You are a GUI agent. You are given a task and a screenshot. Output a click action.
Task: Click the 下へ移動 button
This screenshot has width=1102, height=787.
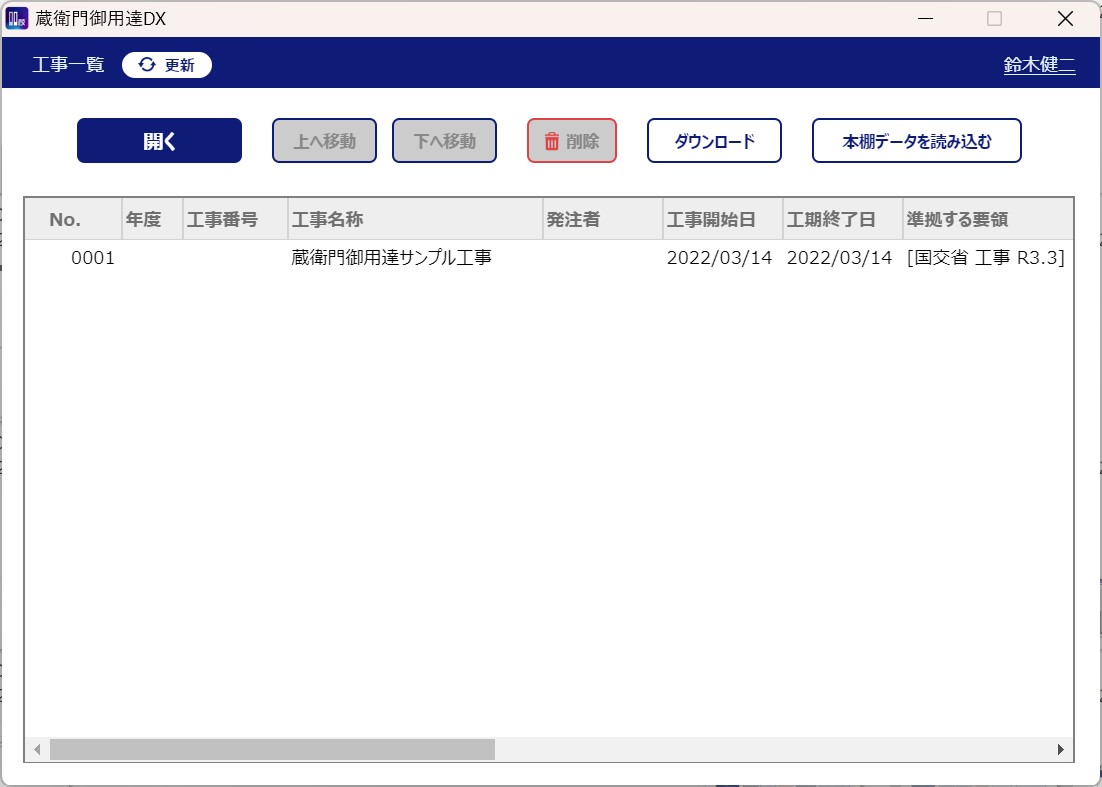[x=444, y=141]
